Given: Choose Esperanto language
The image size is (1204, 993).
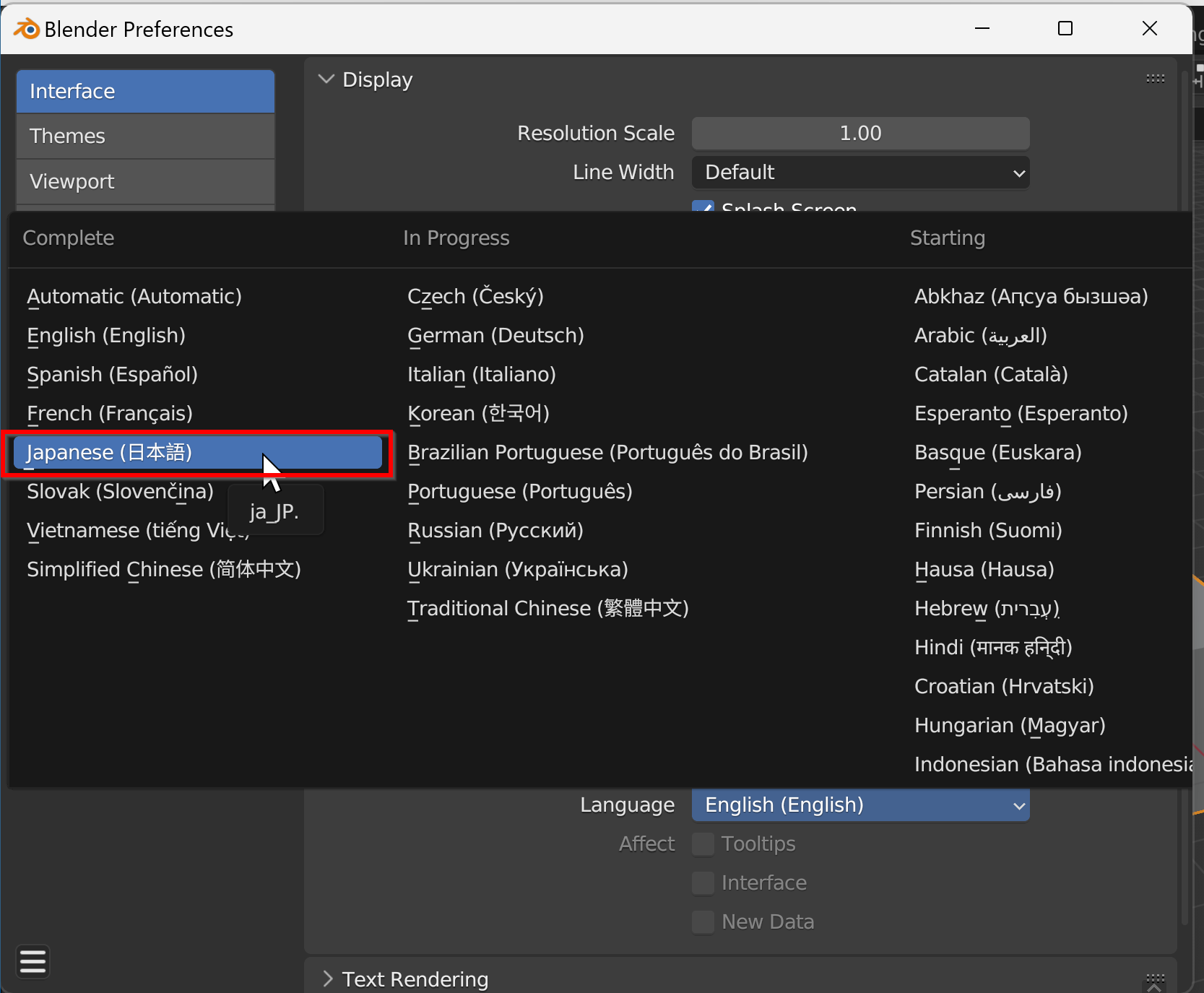Looking at the screenshot, I should pos(1021,414).
